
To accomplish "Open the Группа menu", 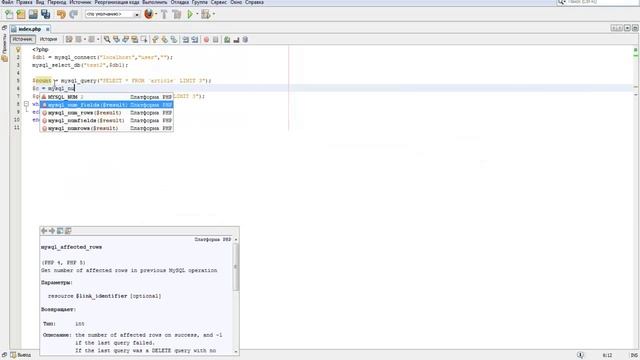I will point(200,2).
